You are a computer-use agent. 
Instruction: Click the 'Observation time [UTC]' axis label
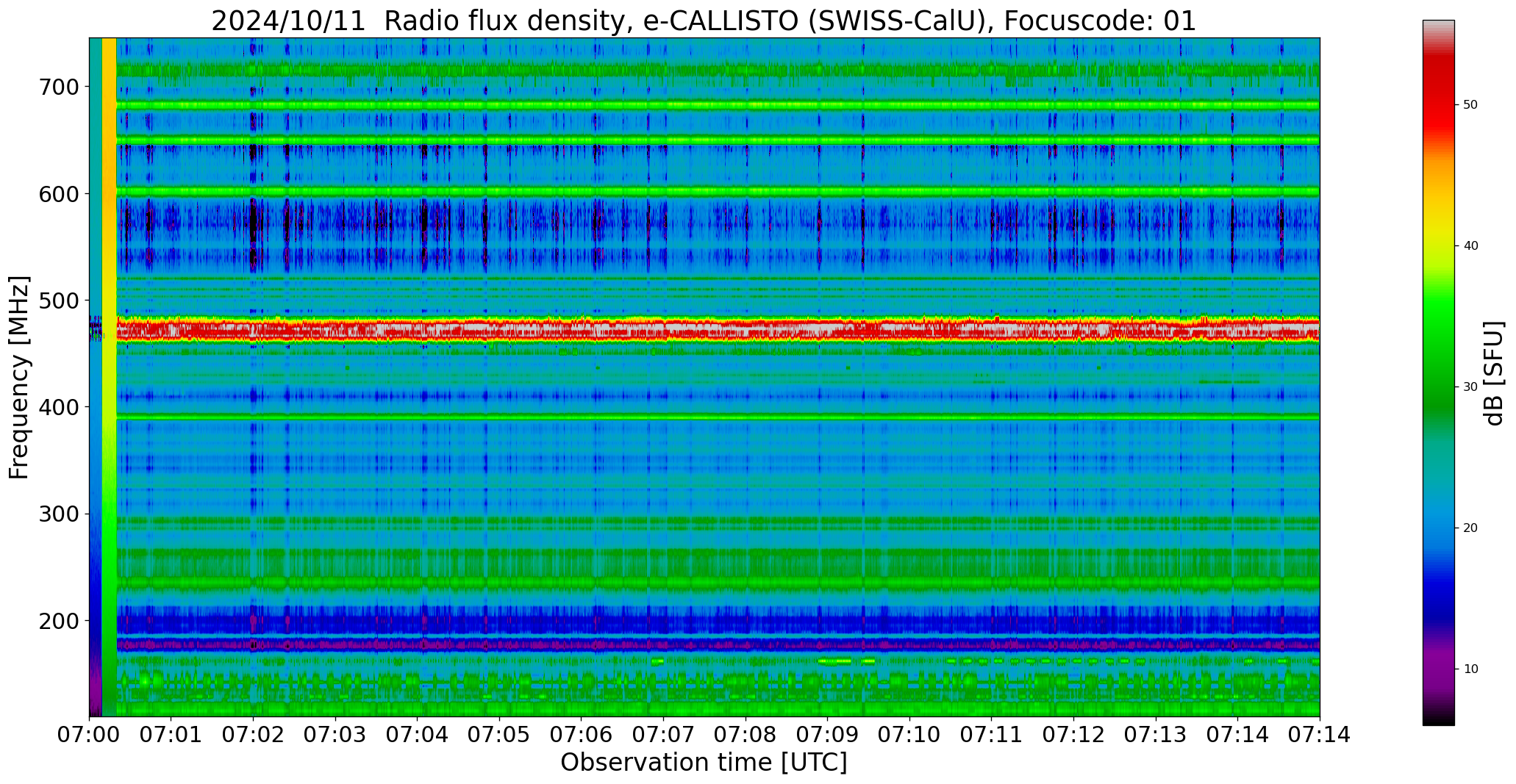tap(704, 763)
